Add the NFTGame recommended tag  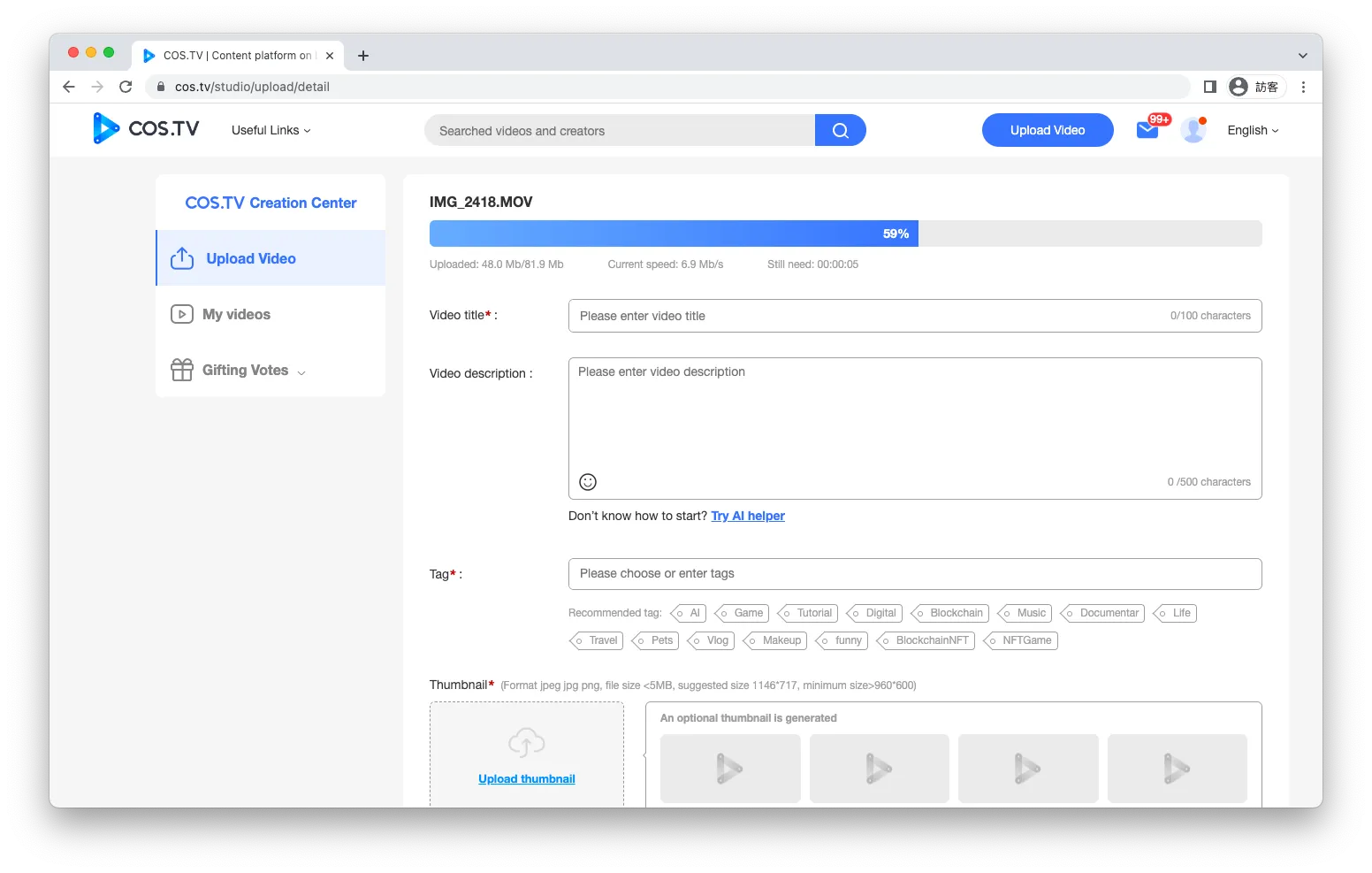coord(1020,640)
